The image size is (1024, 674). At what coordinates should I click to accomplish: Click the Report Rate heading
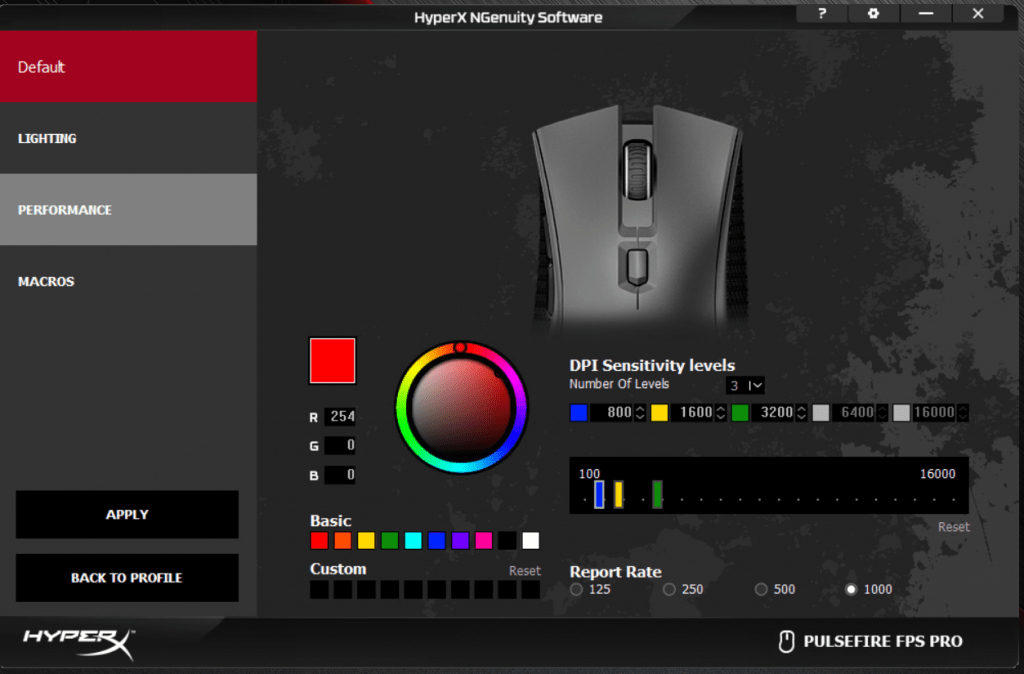pyautogui.click(x=615, y=572)
